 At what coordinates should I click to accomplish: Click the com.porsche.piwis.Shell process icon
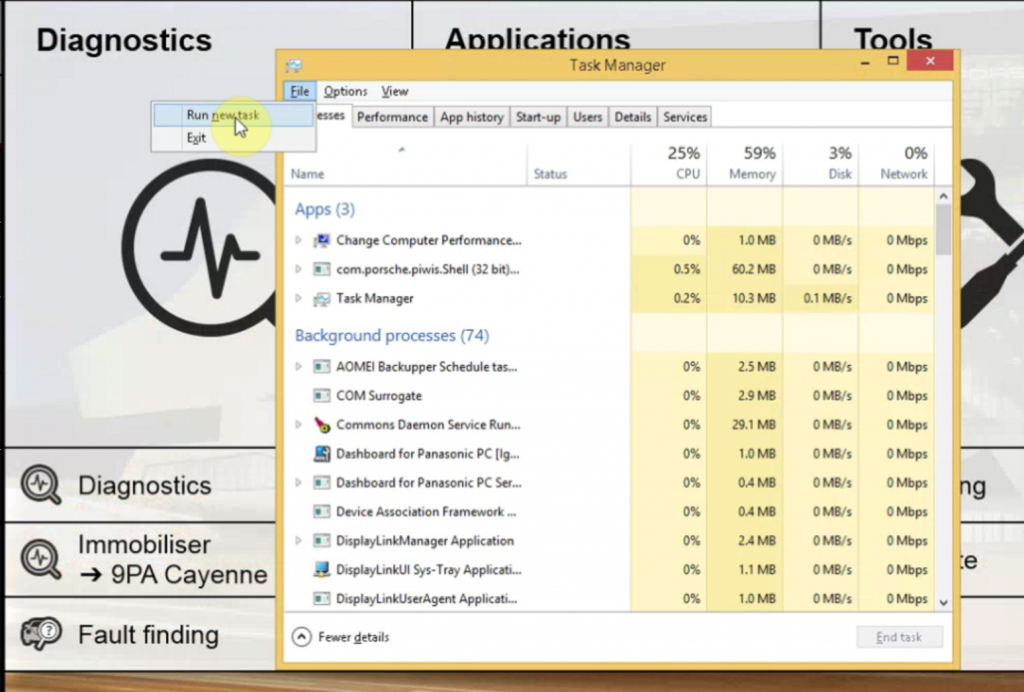click(x=321, y=269)
